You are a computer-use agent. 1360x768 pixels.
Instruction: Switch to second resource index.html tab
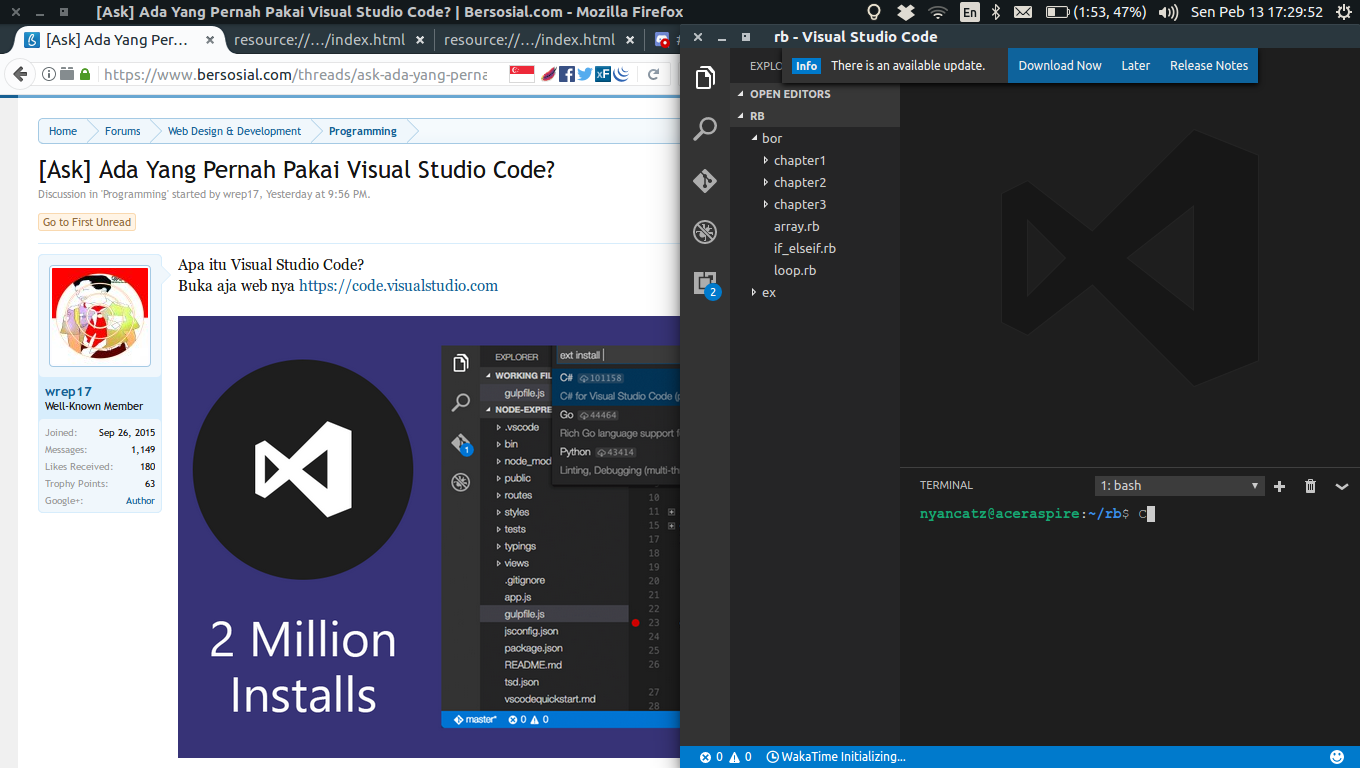pyautogui.click(x=529, y=40)
